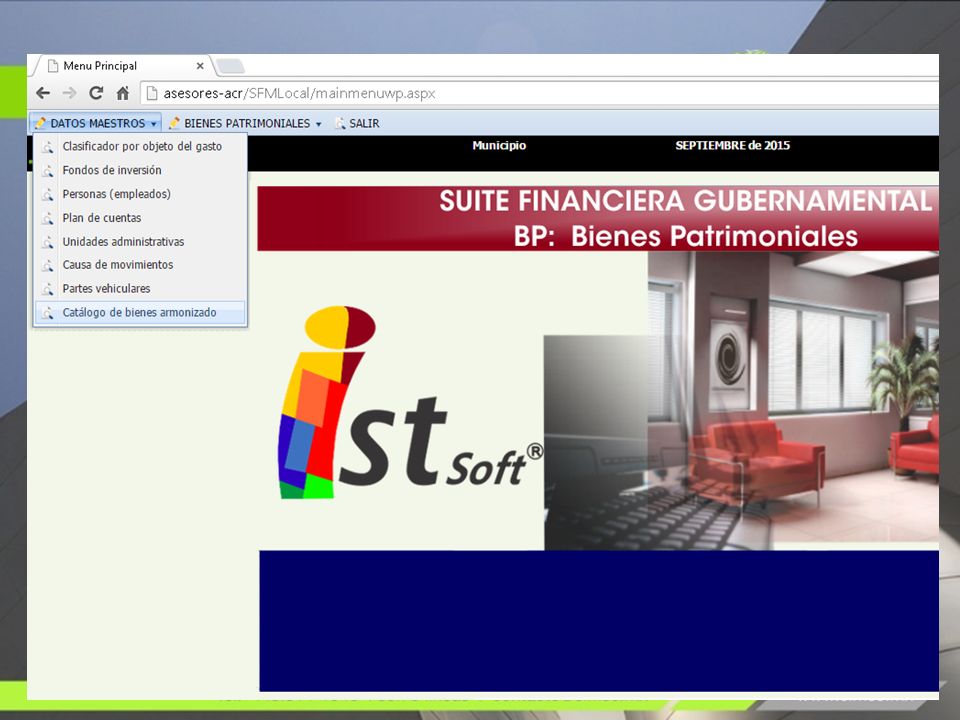The height and width of the screenshot is (720, 960).
Task: Click the icon next to Personas (empleados)
Action: (x=48, y=195)
